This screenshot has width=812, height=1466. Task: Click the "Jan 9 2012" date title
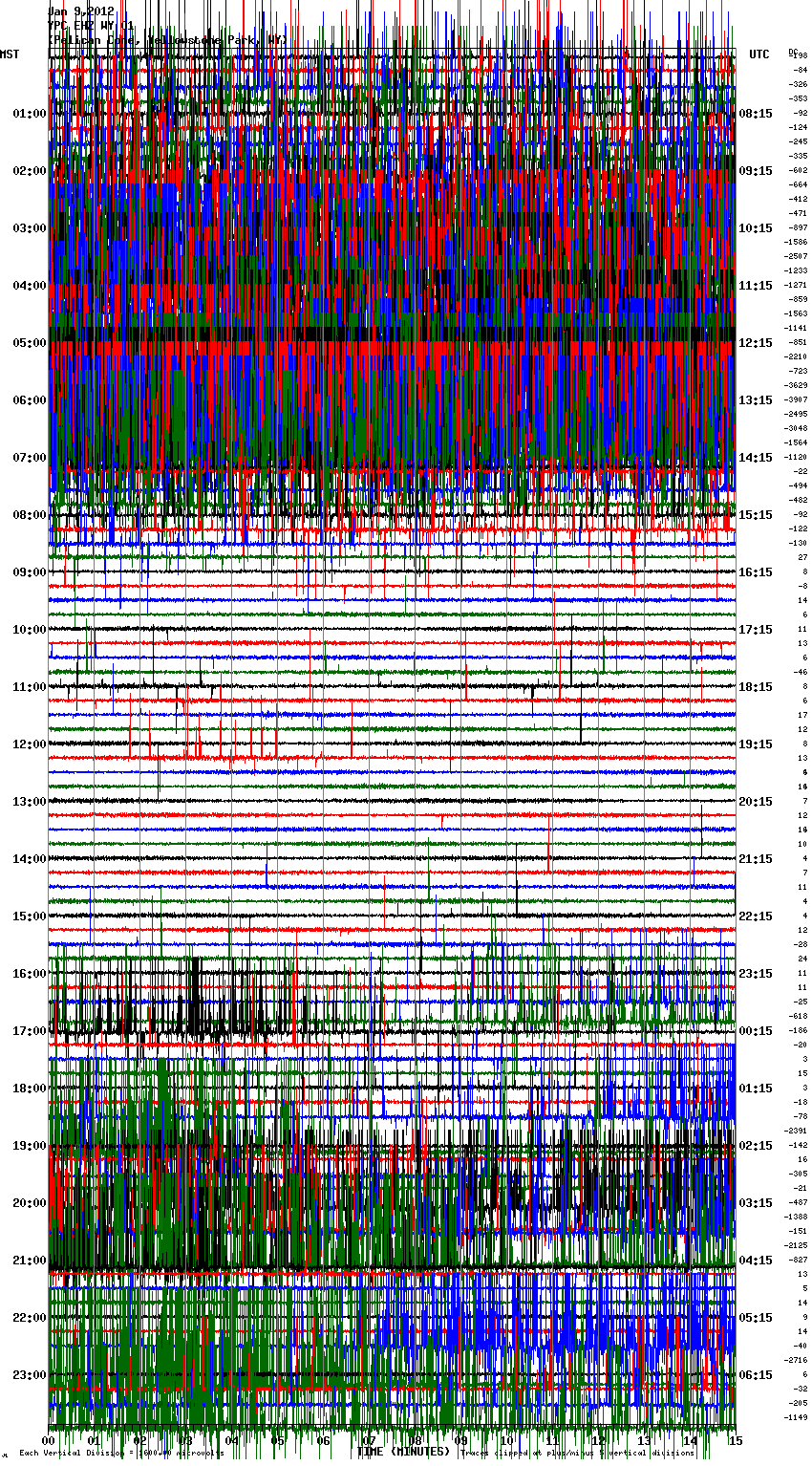tap(80, 11)
